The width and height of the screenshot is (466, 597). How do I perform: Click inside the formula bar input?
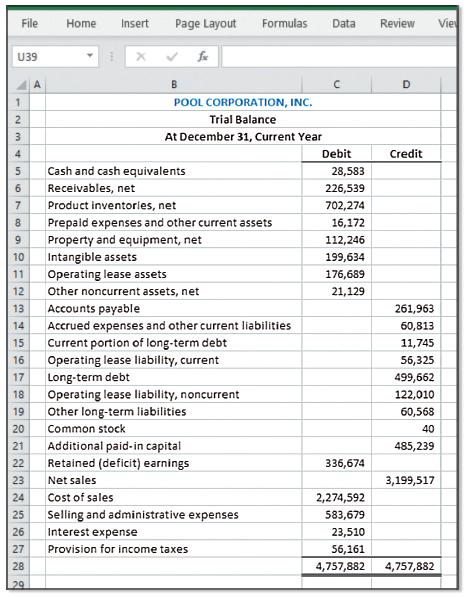tap(339, 56)
